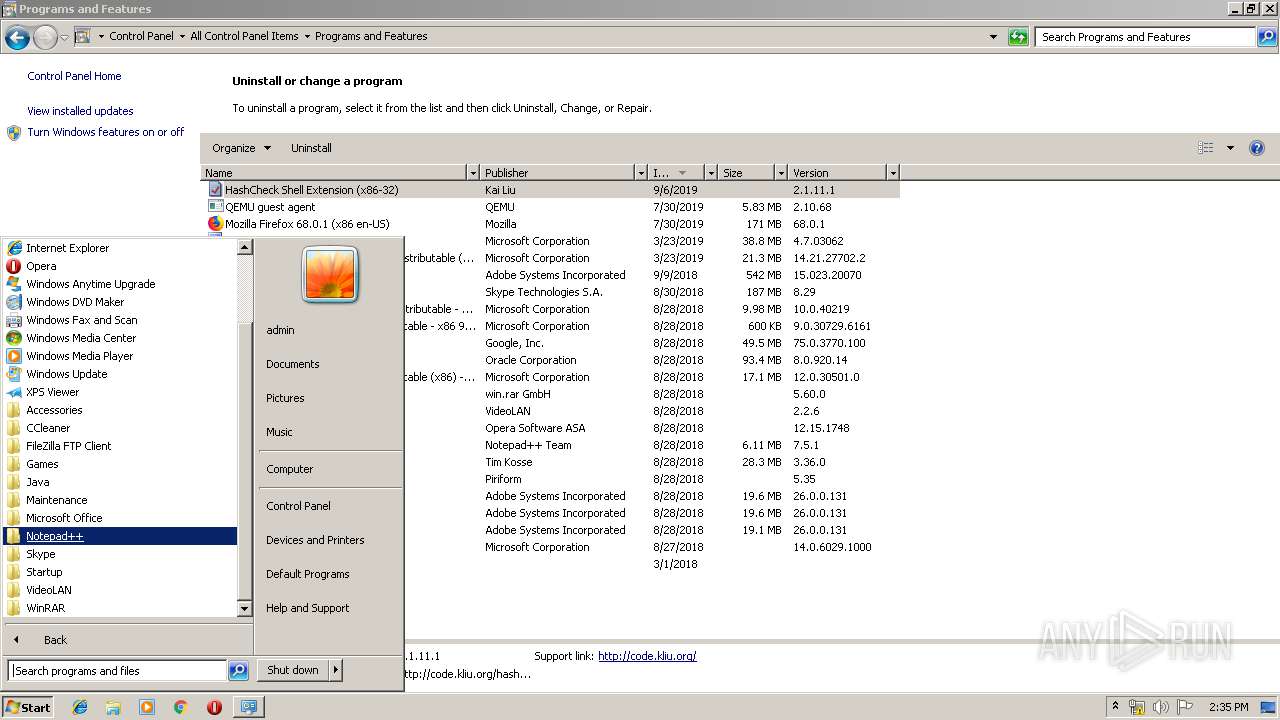Screen dimensions: 1280x720
Task: Click the Back navigation arrow
Action: coord(17,38)
